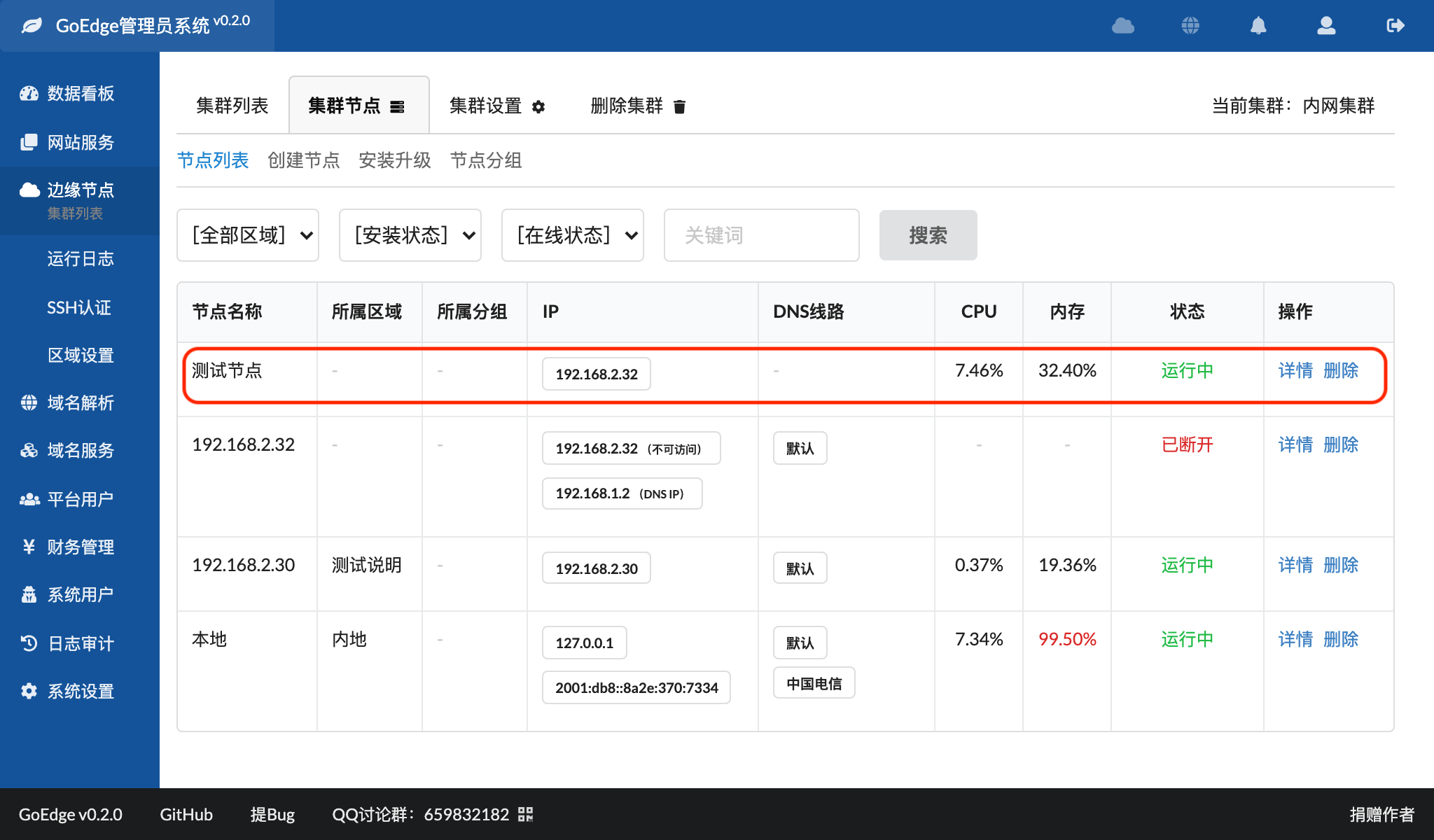Expand the 在线状态 online status dropdown

pos(573,235)
